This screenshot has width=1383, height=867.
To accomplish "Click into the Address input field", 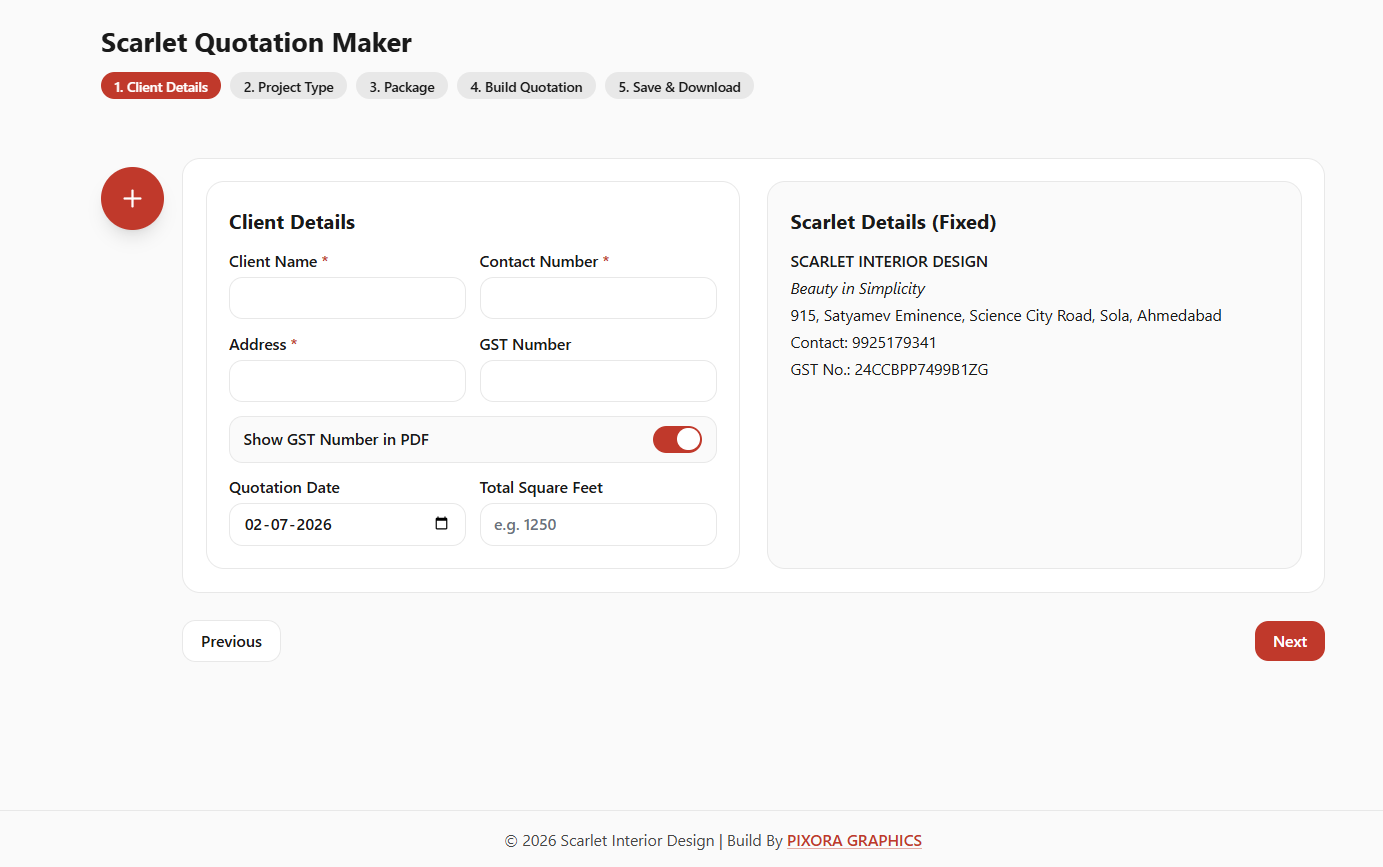I will pos(347,381).
